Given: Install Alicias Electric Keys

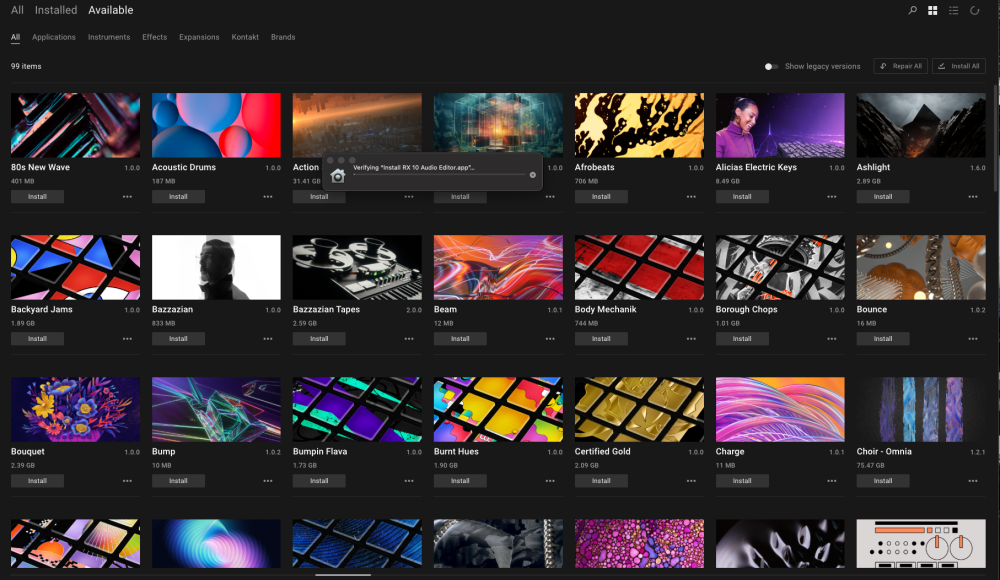Looking at the screenshot, I should point(742,197).
